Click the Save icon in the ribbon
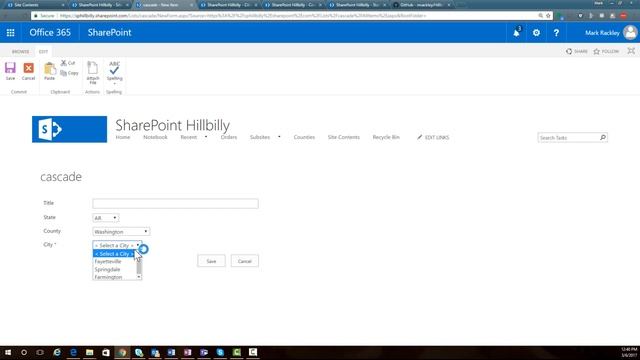This screenshot has height=360, width=640. pos(10,68)
